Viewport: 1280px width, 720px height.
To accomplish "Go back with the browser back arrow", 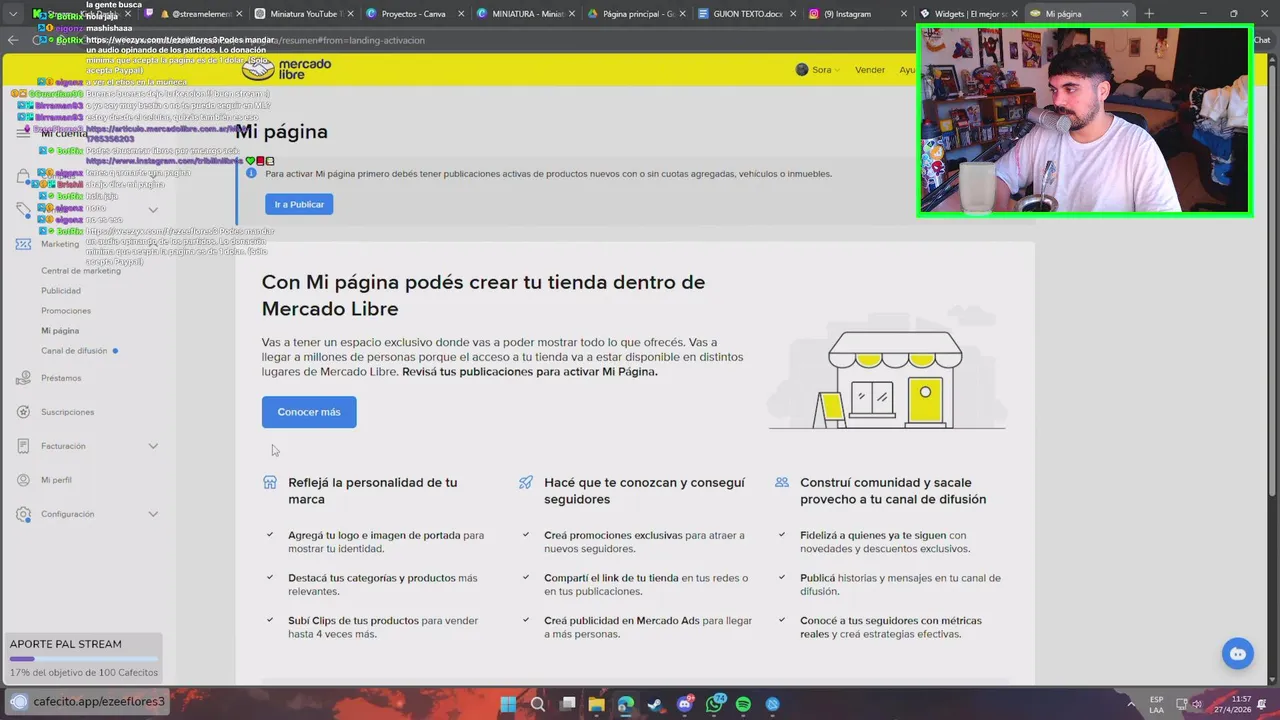I will [13, 40].
